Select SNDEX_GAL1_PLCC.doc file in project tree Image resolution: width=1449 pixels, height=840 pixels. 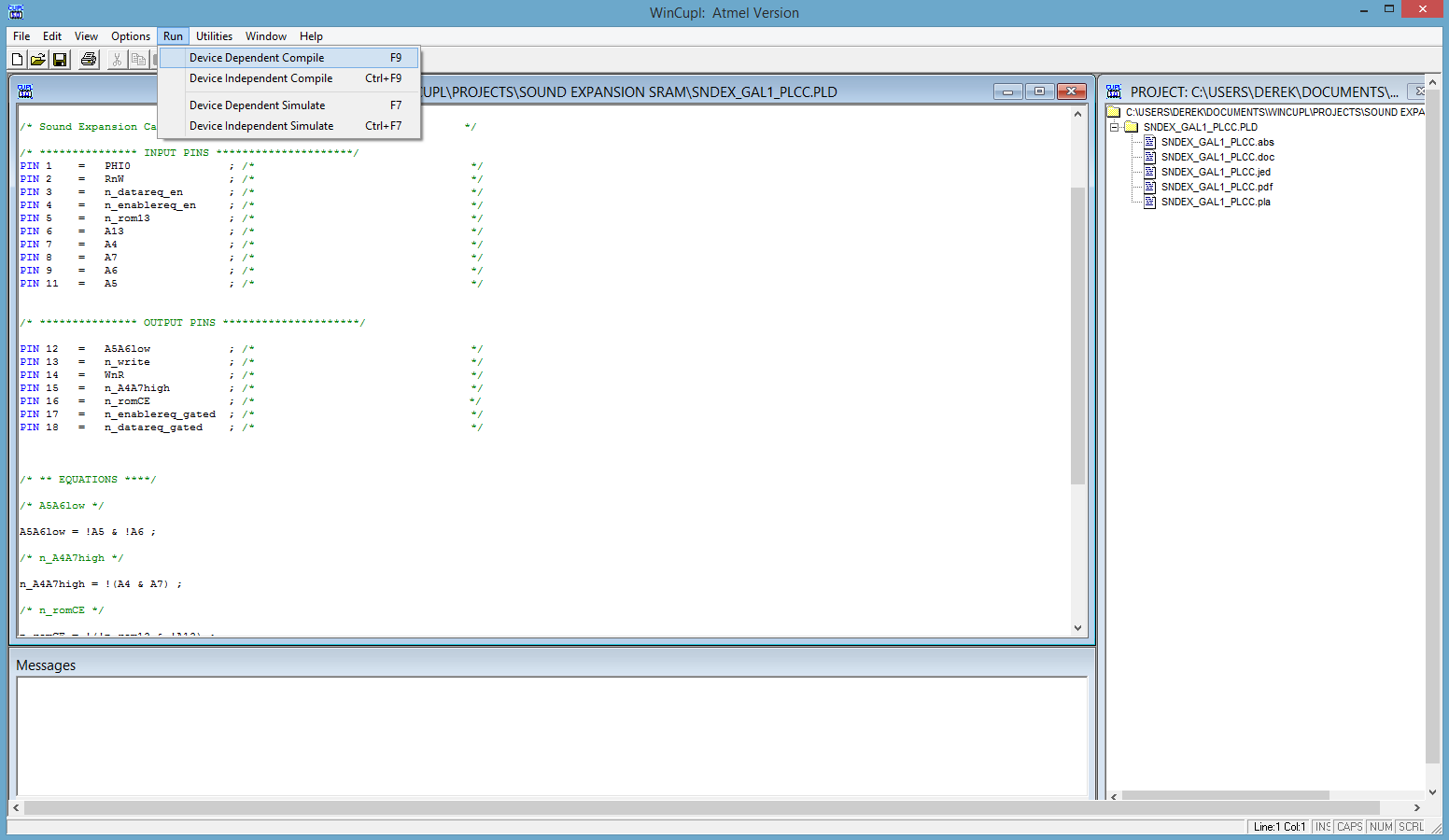click(1217, 157)
